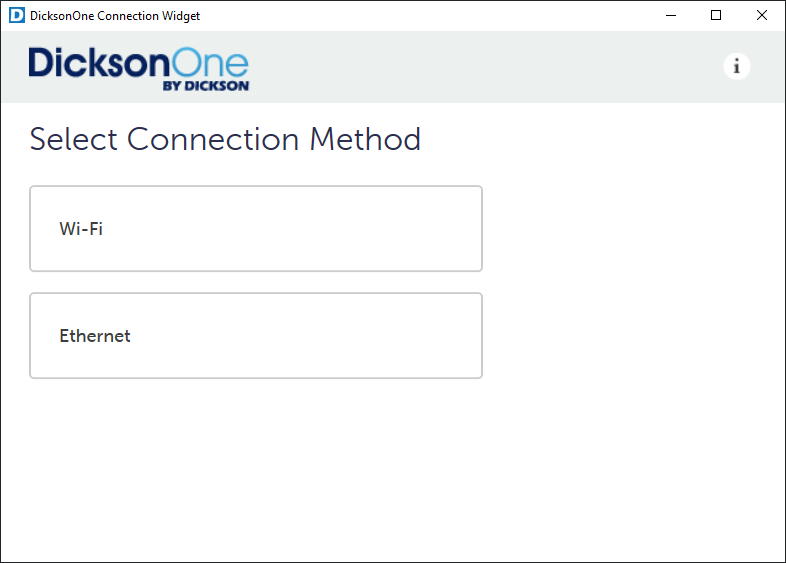Image resolution: width=786 pixels, height=563 pixels.
Task: Choose Wi-Fi as the connection method
Action: pos(256,228)
